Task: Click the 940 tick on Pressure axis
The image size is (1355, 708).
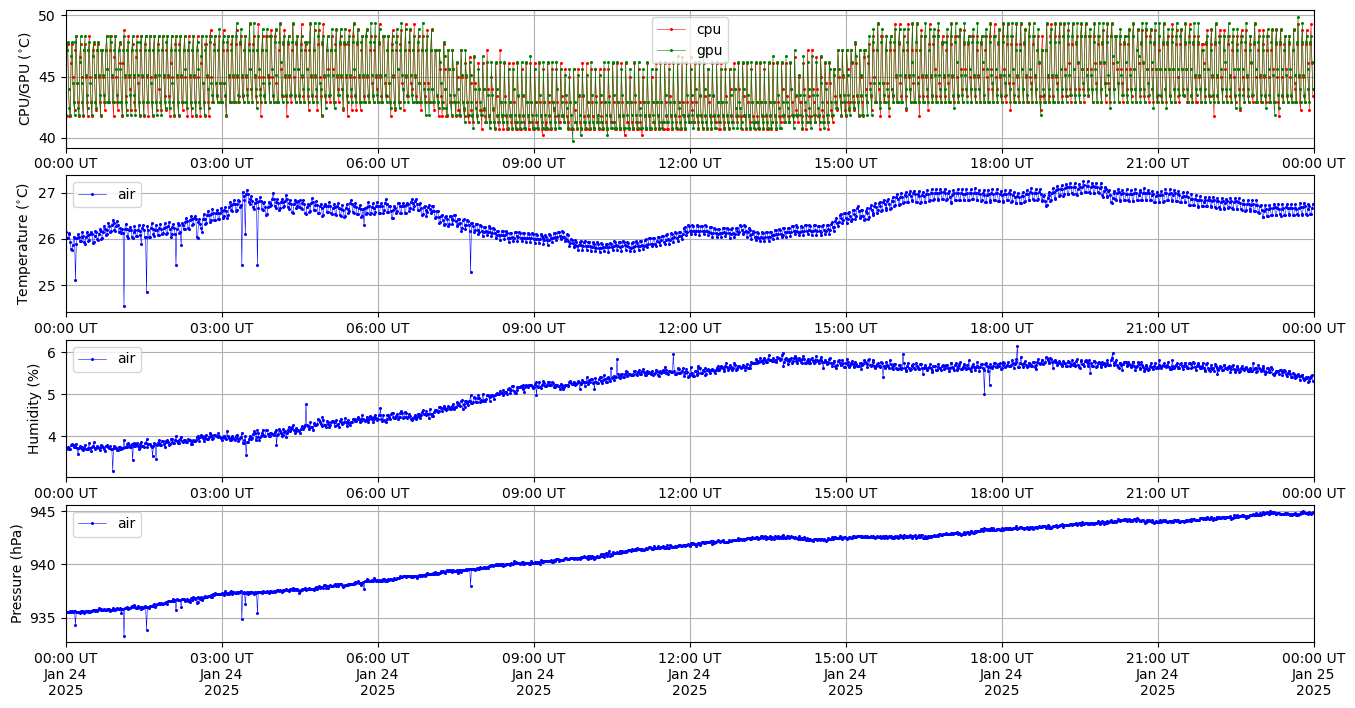Action: point(46,564)
